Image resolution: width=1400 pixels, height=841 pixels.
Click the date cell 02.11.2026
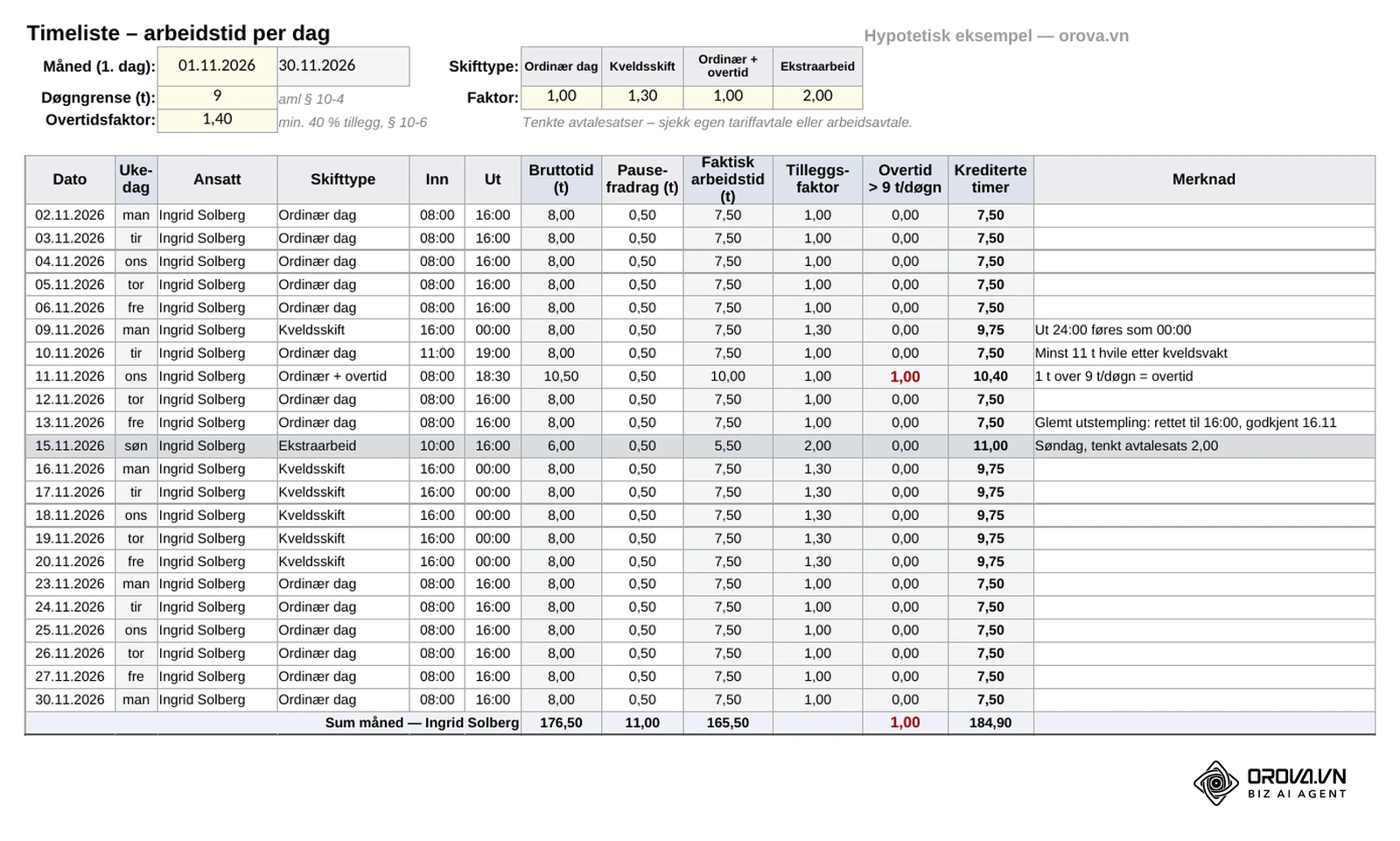click(70, 215)
